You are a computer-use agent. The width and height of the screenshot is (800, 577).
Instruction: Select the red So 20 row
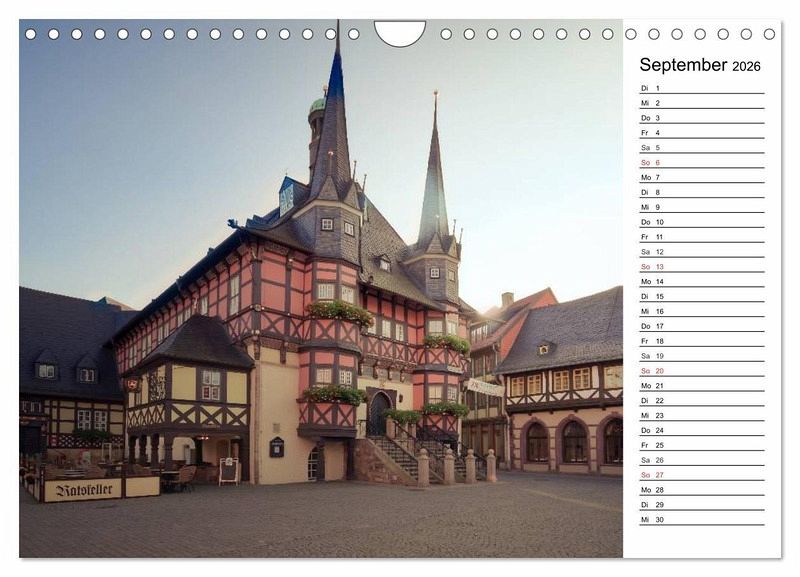point(701,371)
